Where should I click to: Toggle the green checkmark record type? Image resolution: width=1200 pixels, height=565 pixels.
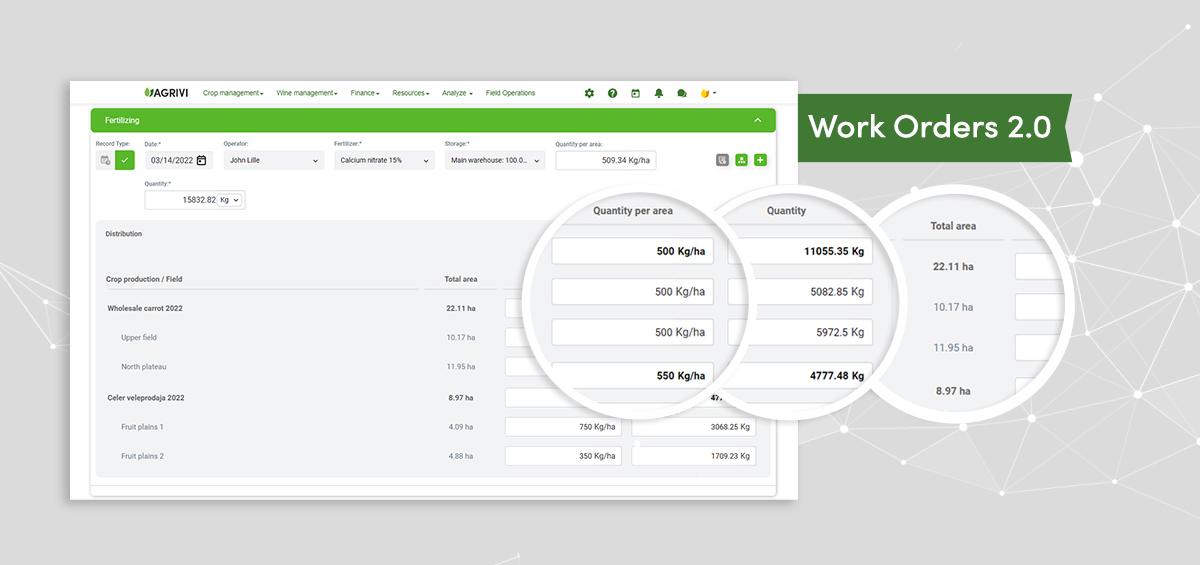125,160
